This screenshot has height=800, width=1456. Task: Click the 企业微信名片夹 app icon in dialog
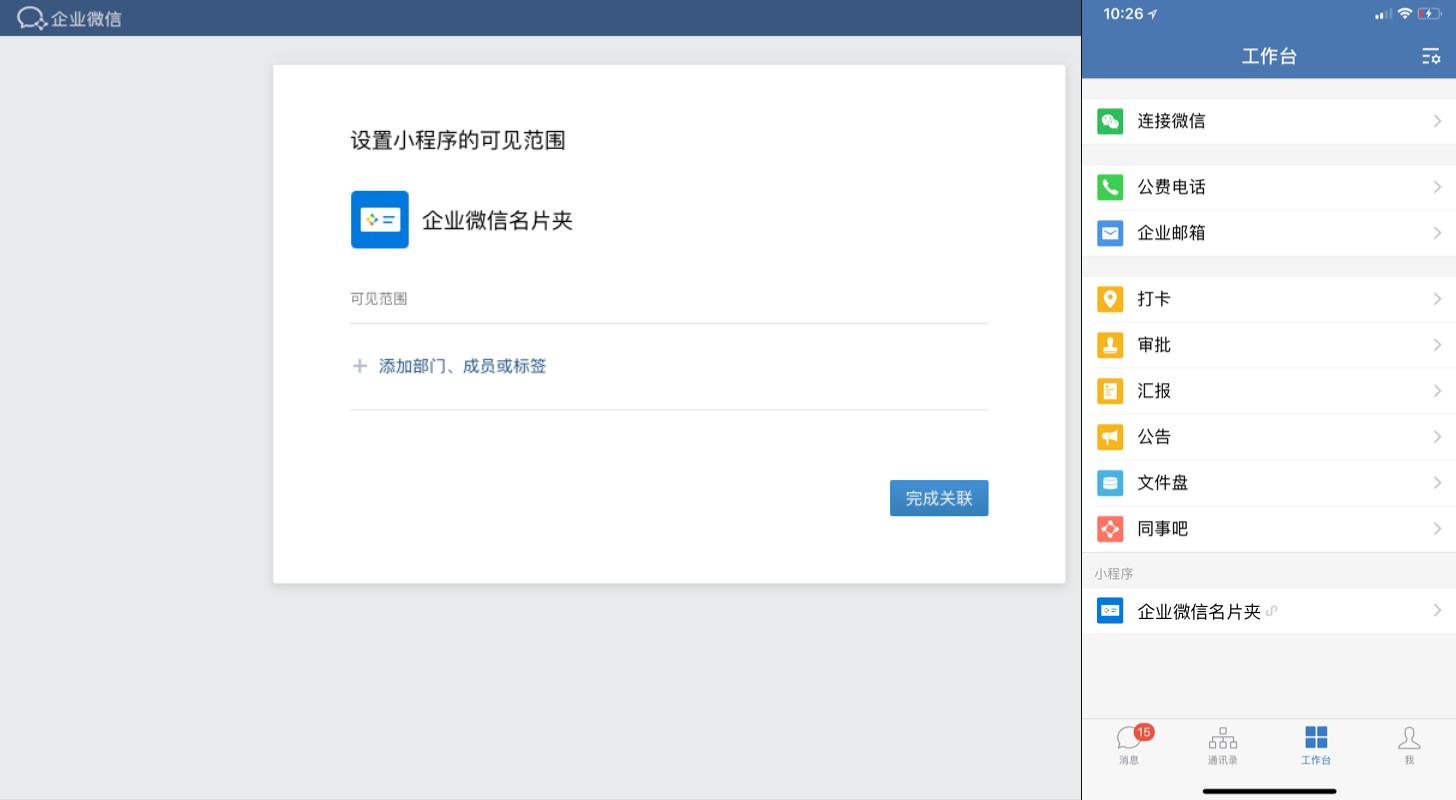tap(380, 219)
